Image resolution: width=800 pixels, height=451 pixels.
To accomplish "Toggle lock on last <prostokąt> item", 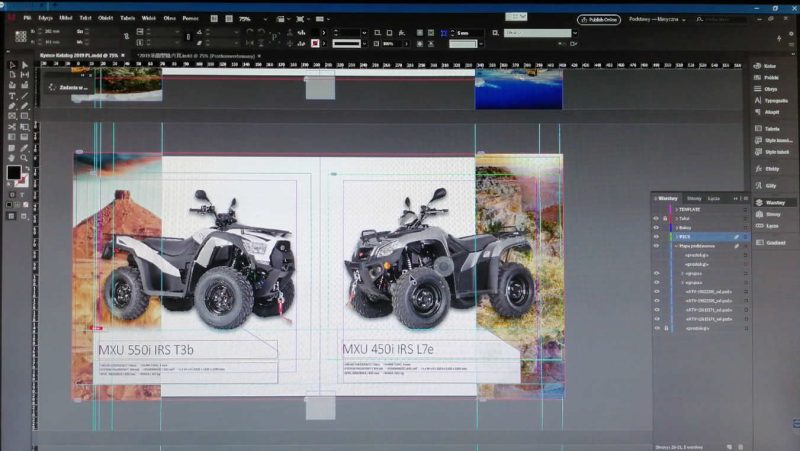I will pyautogui.click(x=666, y=328).
